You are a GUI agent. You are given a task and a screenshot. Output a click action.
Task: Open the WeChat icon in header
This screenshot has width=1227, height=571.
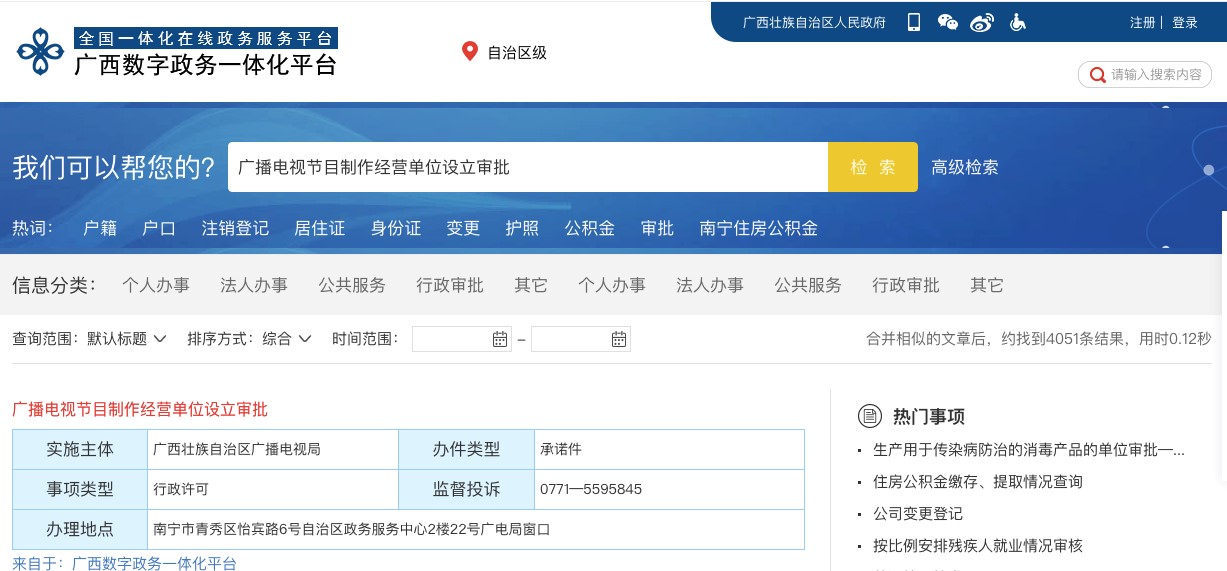coord(947,22)
